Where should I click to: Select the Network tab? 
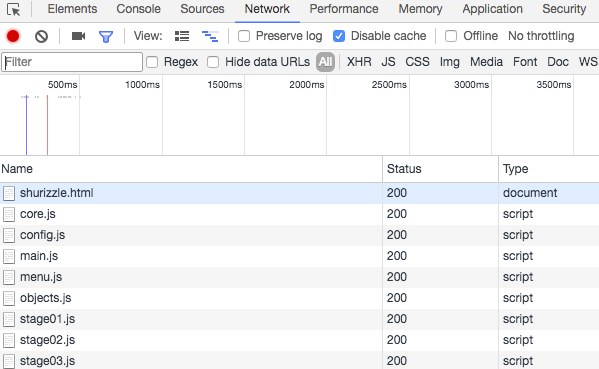point(267,9)
